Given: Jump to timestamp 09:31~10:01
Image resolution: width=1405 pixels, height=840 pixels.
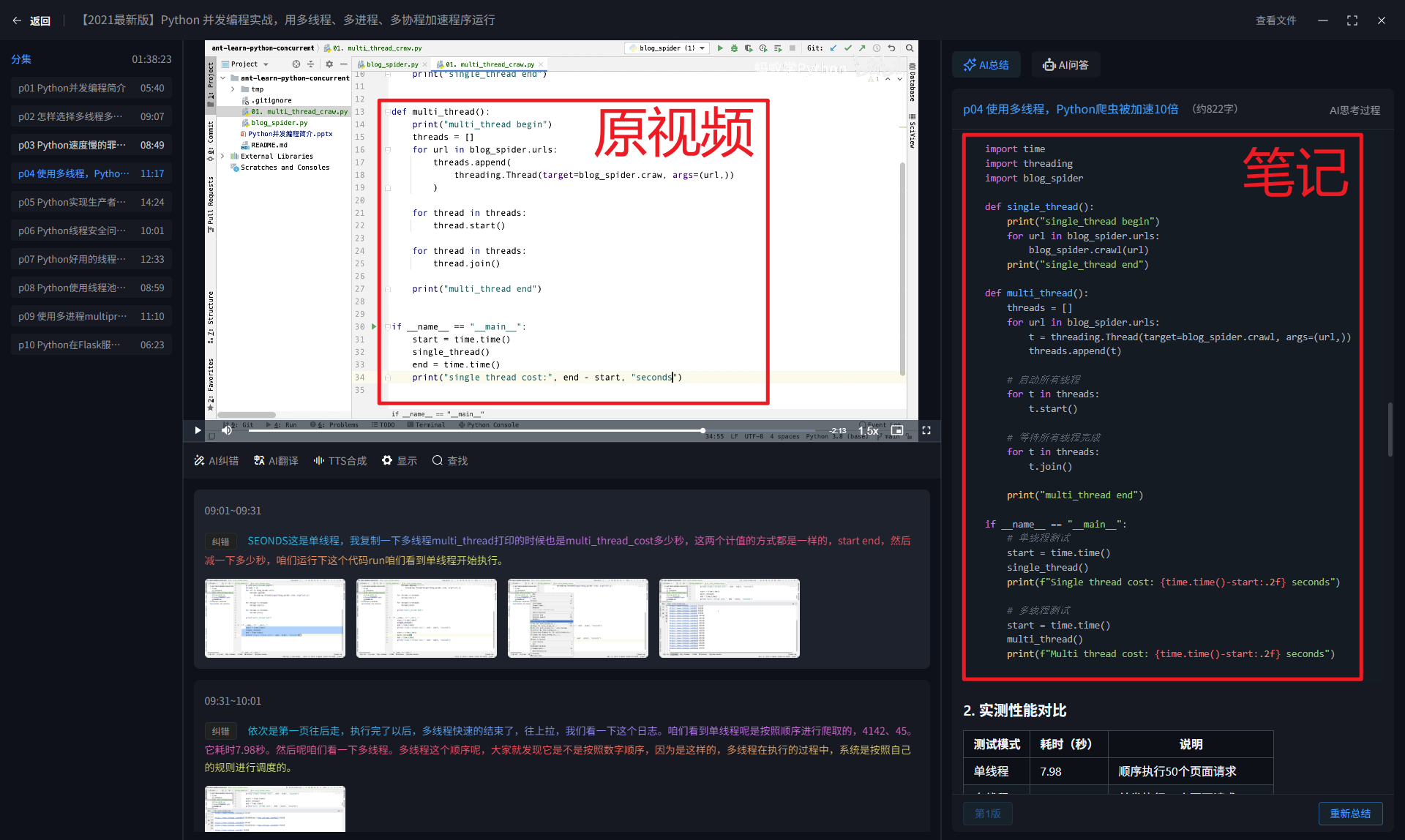Looking at the screenshot, I should pyautogui.click(x=233, y=701).
